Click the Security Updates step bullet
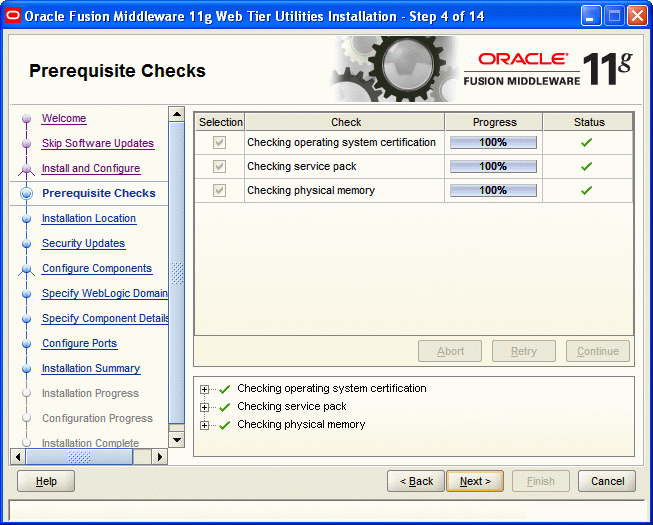This screenshot has width=653, height=525. click(x=27, y=244)
